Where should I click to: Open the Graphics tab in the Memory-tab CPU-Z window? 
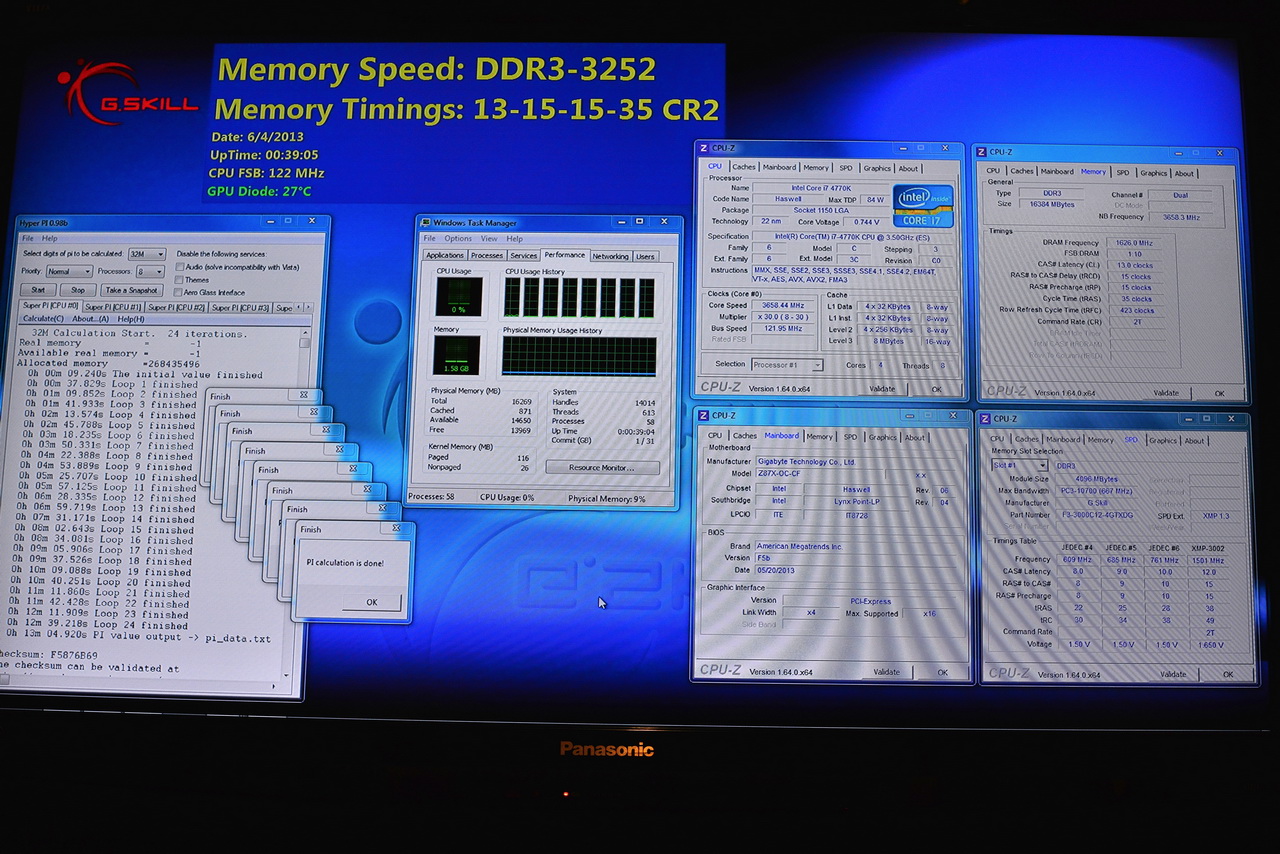(x=1154, y=172)
